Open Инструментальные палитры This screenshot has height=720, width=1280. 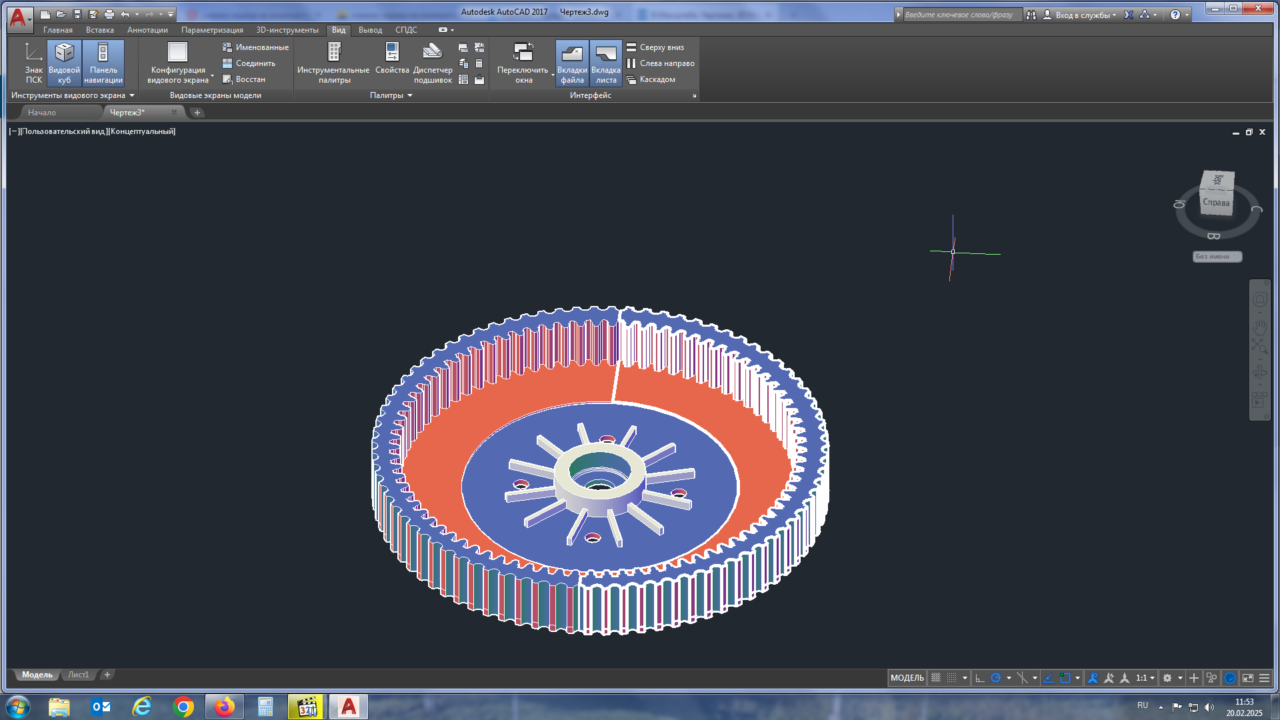click(x=333, y=64)
